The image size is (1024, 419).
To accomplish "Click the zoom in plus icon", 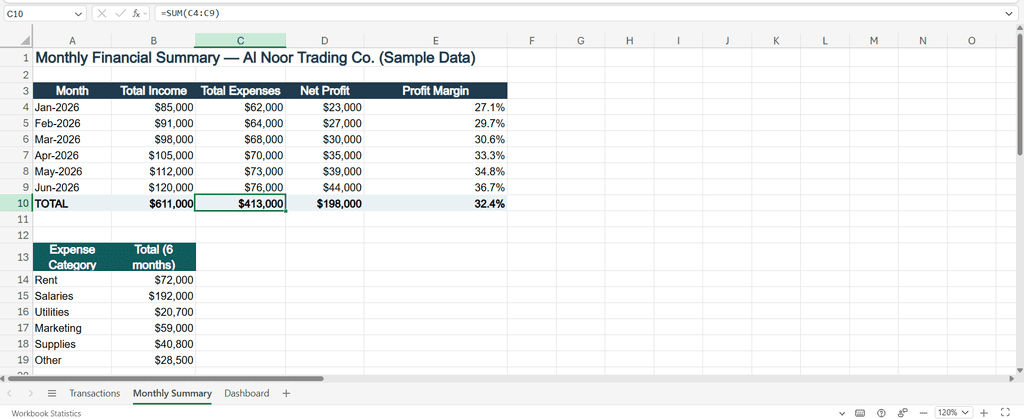I will coord(984,412).
